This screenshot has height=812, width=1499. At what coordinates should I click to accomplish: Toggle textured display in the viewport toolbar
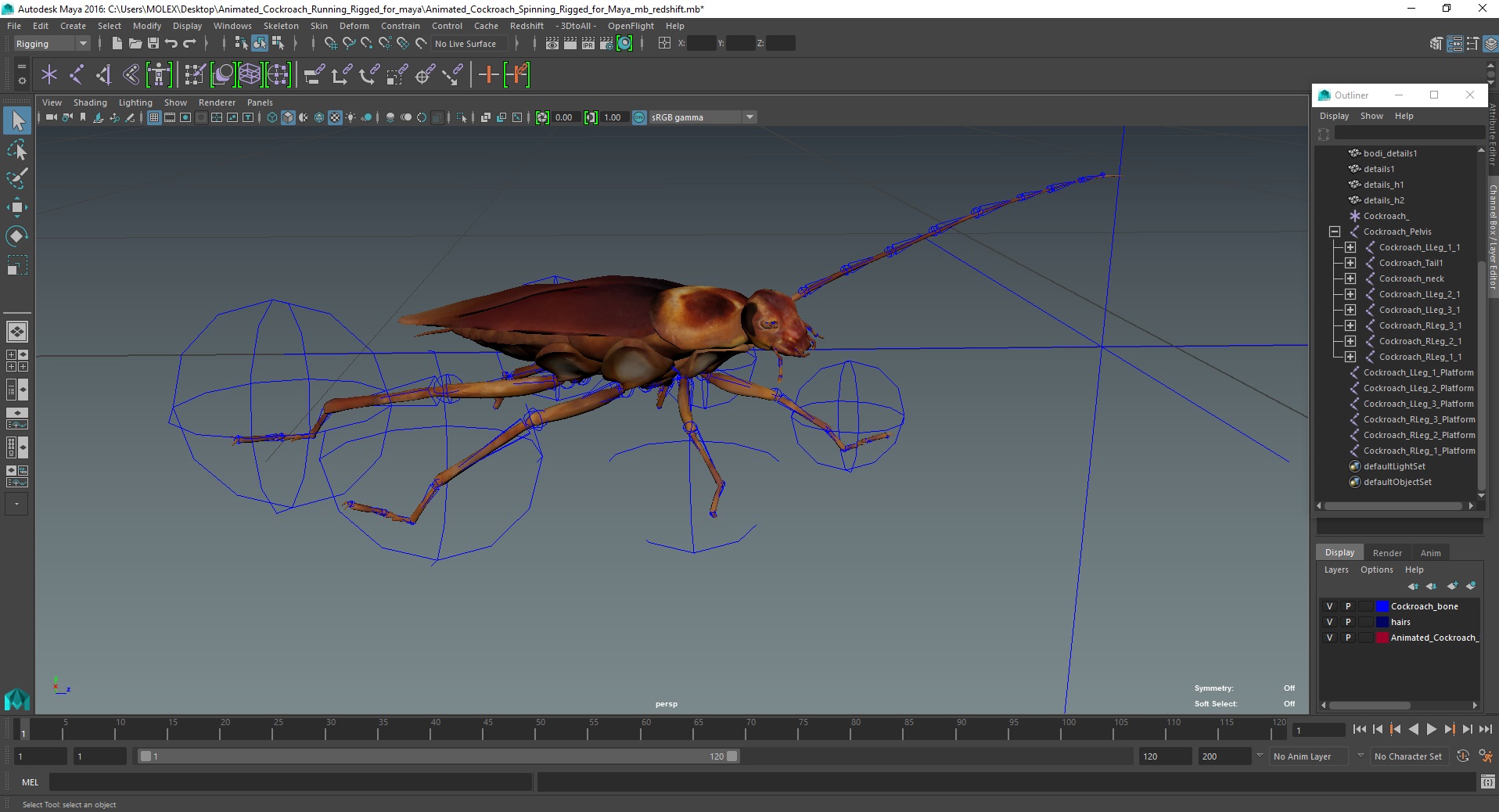[335, 117]
